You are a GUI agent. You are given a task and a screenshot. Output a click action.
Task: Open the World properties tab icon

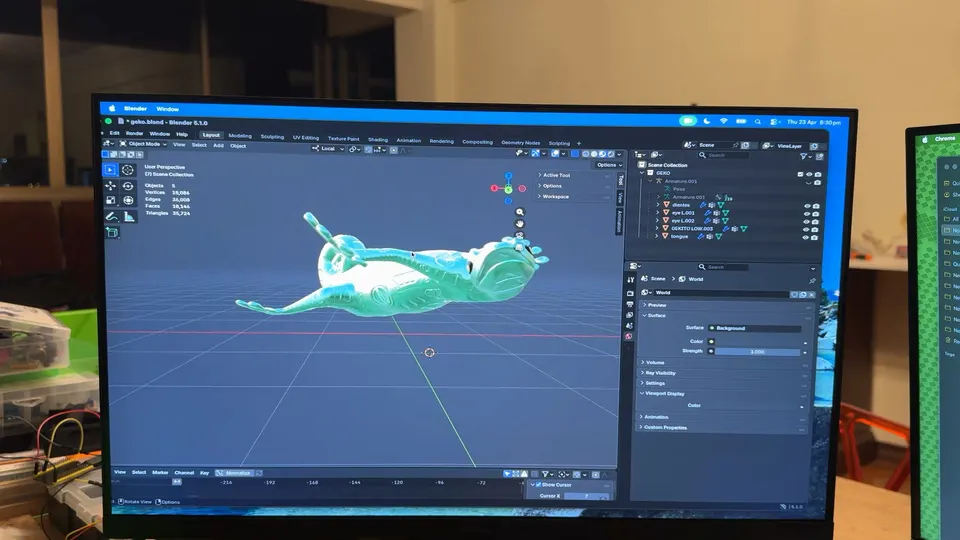629,337
